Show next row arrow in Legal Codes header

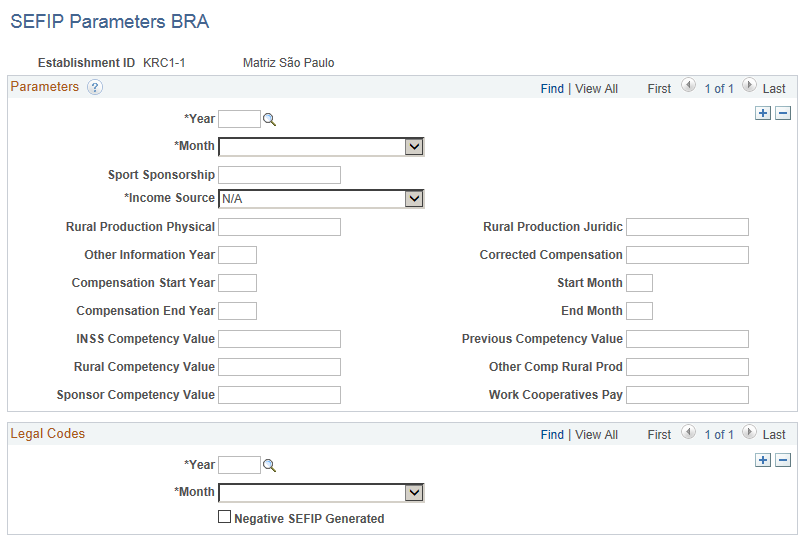(749, 432)
